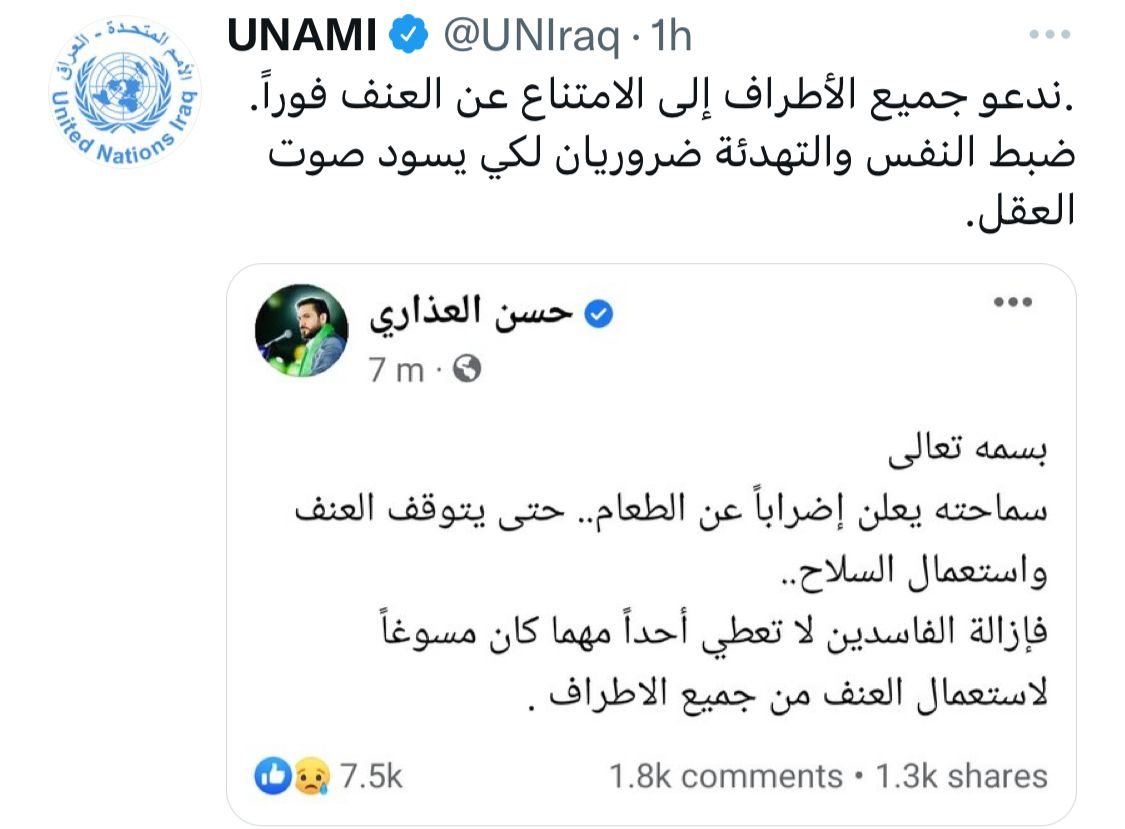Click the globe public audience icon
The width and height of the screenshot is (1125, 829).
click(x=467, y=370)
